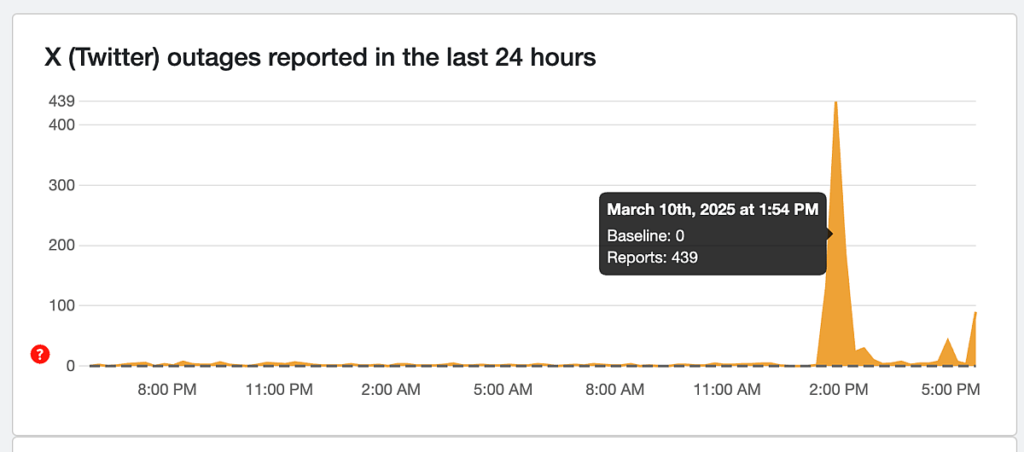Screen dimensions: 1024x452
Task: Click the 2:00 AM time axis label
Action: [391, 389]
